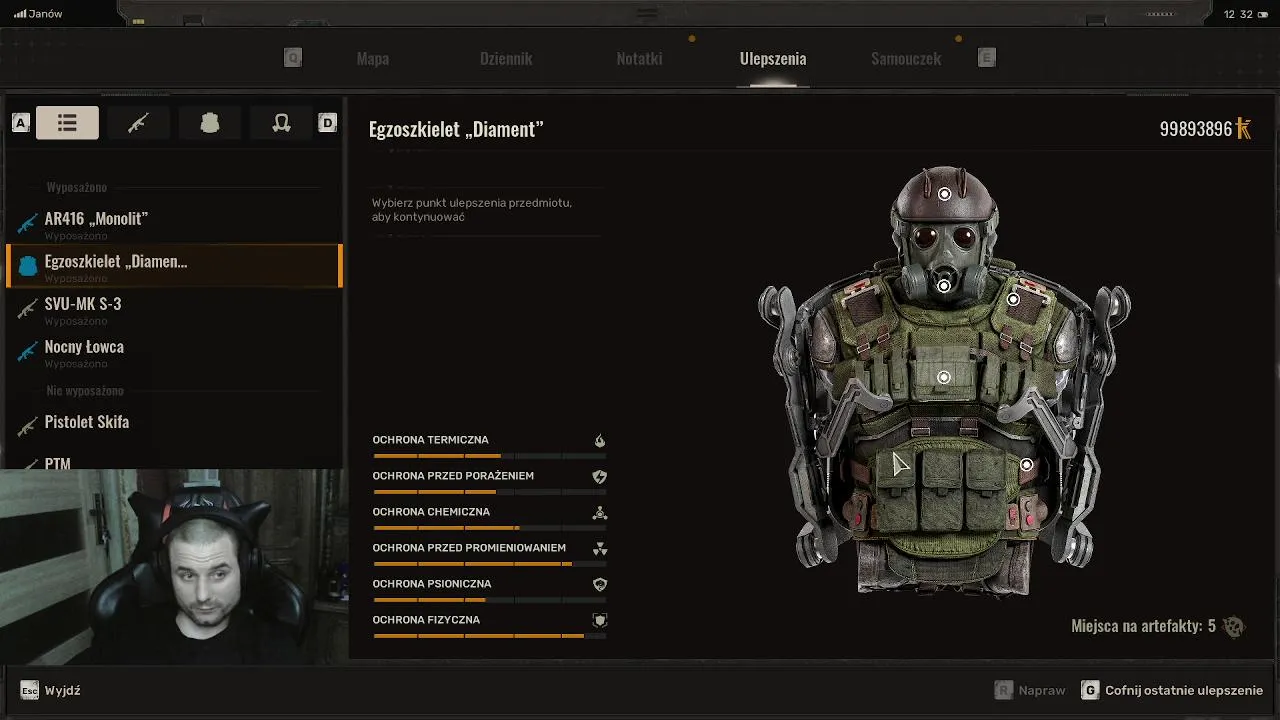
Task: Click the SVU-MK S-3 weapon icon
Action: 27,309
